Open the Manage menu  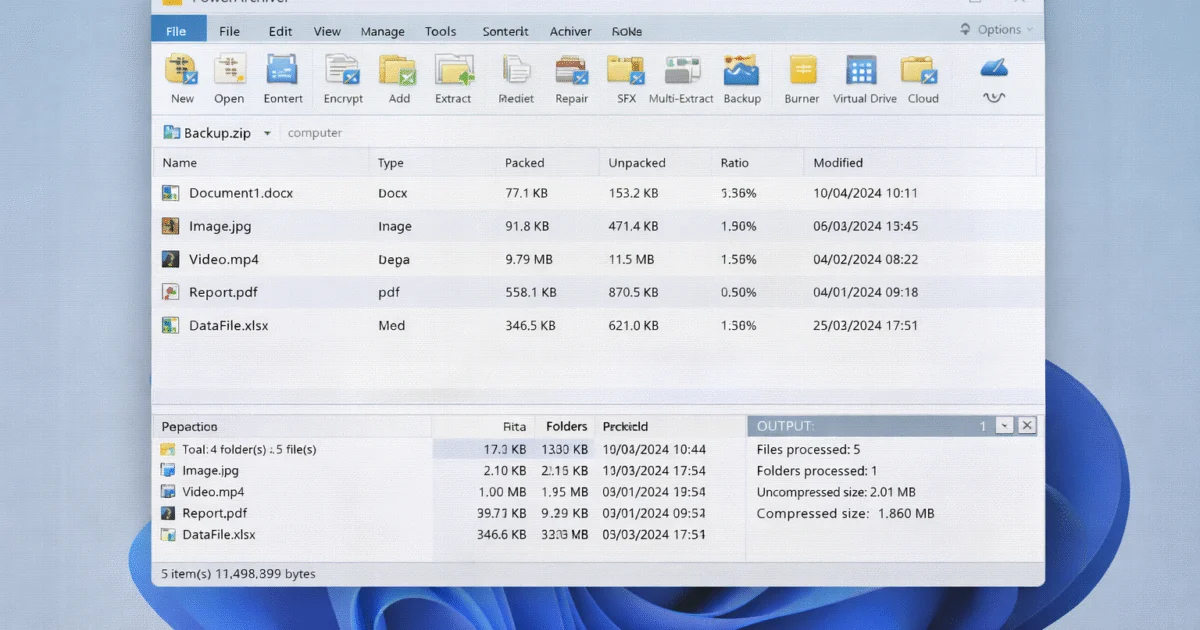[383, 31]
